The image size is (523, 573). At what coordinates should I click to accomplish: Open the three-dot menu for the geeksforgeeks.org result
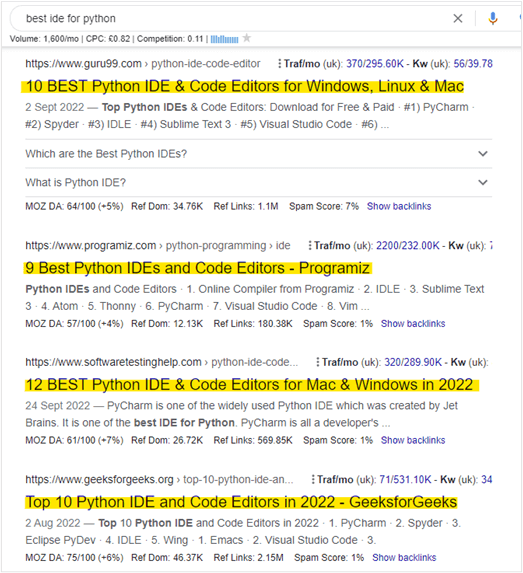coord(312,479)
